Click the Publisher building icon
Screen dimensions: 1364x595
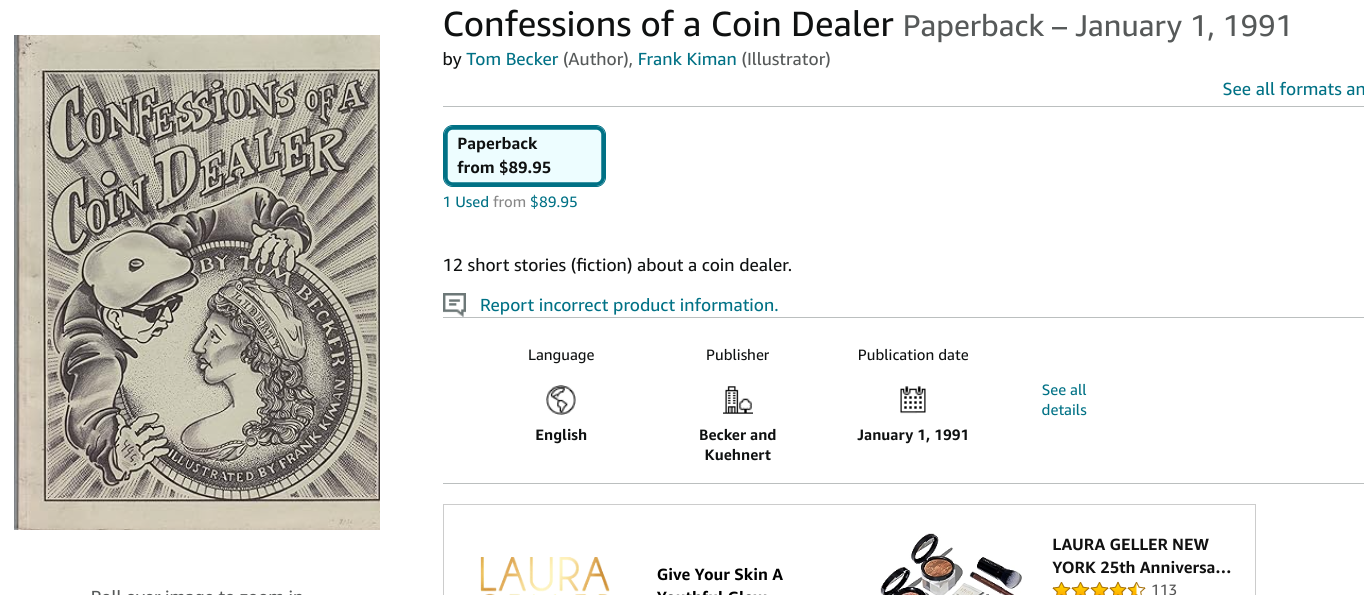[737, 401]
